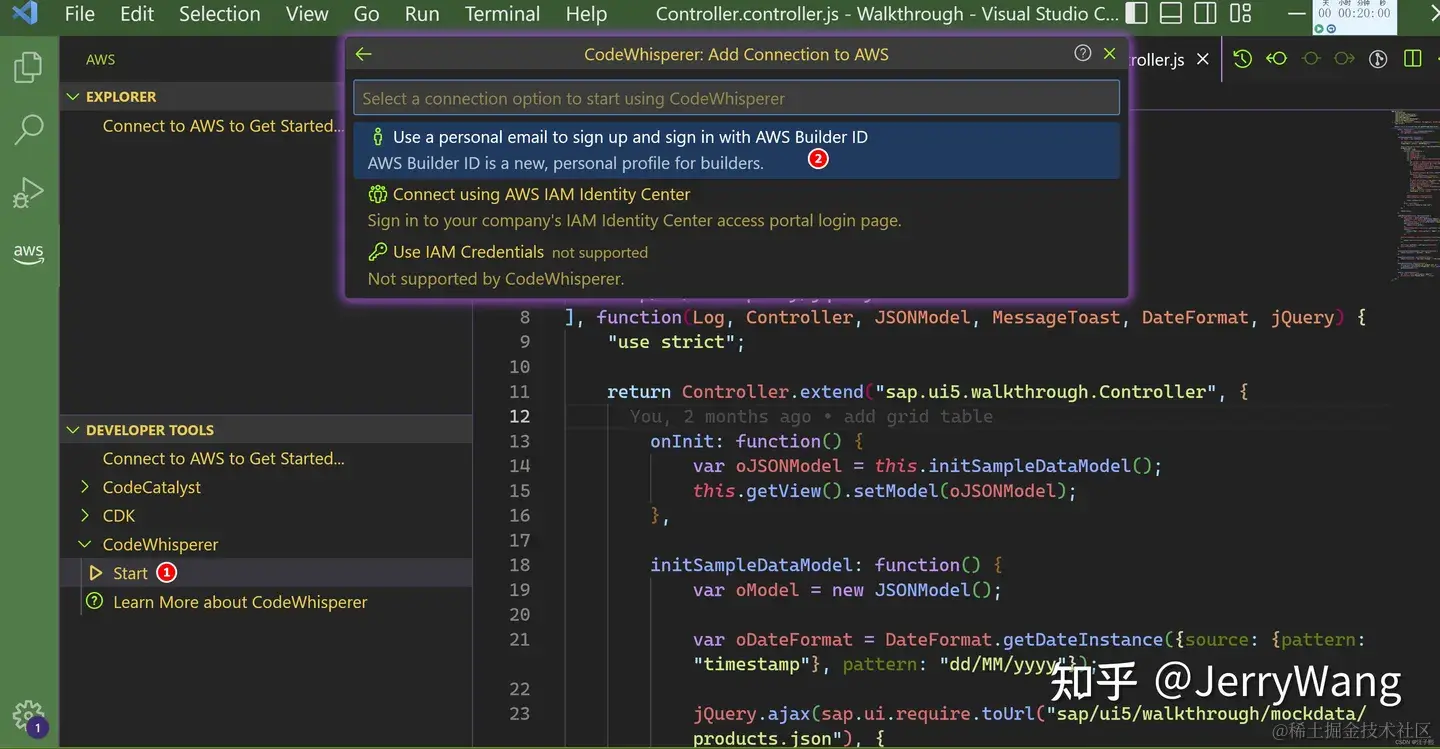Click the help icon in the CodeWhisperer dialog
The image size is (1440, 749).
tap(1082, 53)
